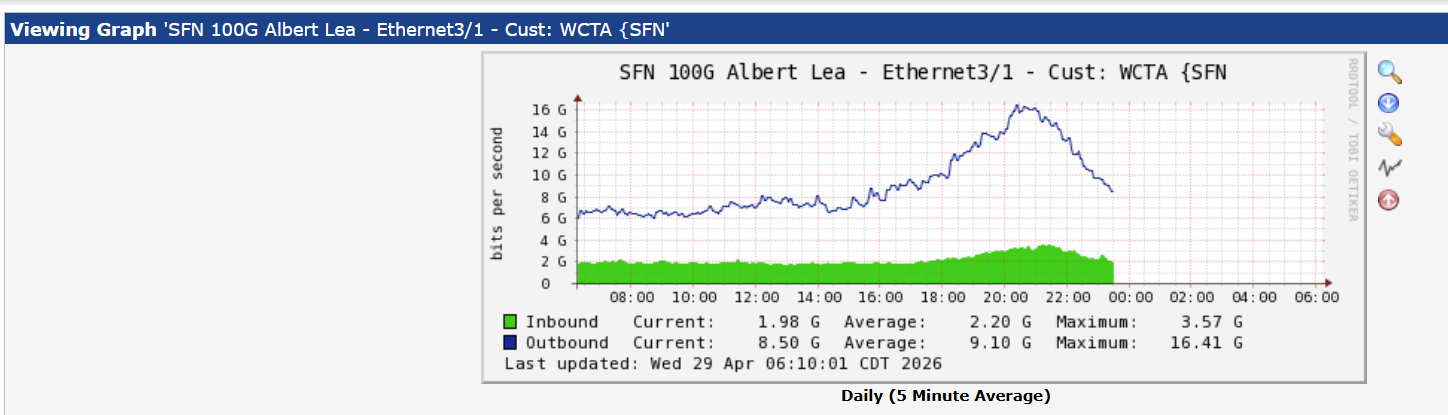Open graph properties with the wrench icon
The image size is (1448, 415).
click(1389, 135)
